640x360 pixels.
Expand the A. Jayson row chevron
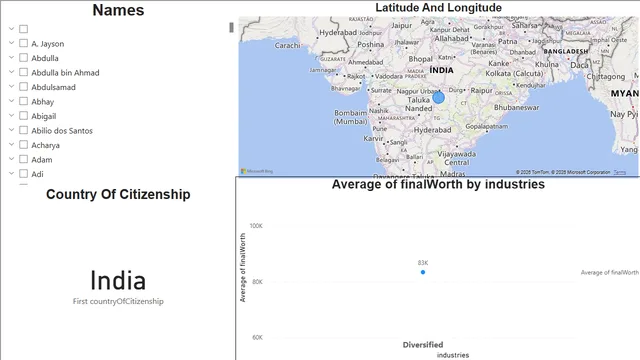11,43
